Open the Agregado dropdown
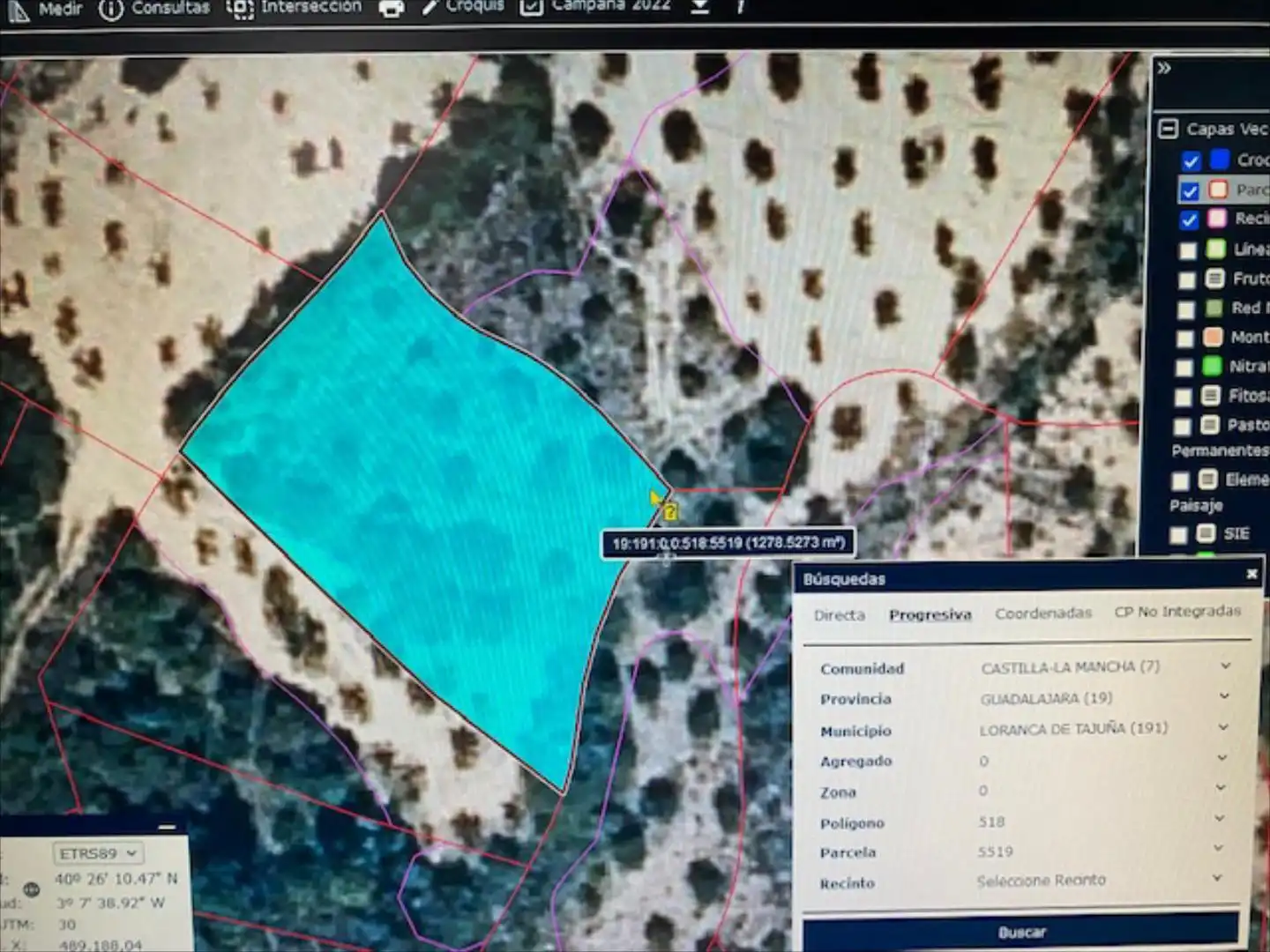The height and width of the screenshot is (952, 1270). 1222,758
